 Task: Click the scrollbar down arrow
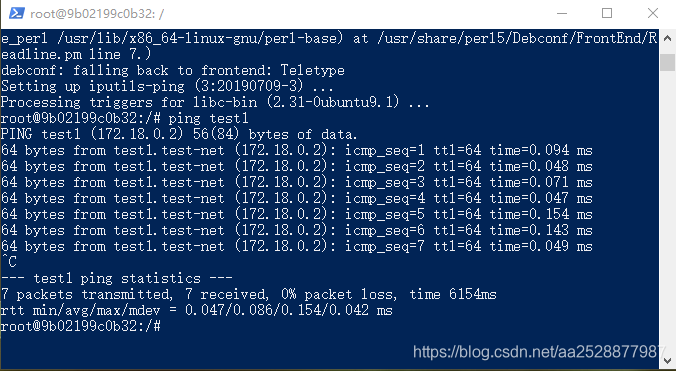coord(667,360)
